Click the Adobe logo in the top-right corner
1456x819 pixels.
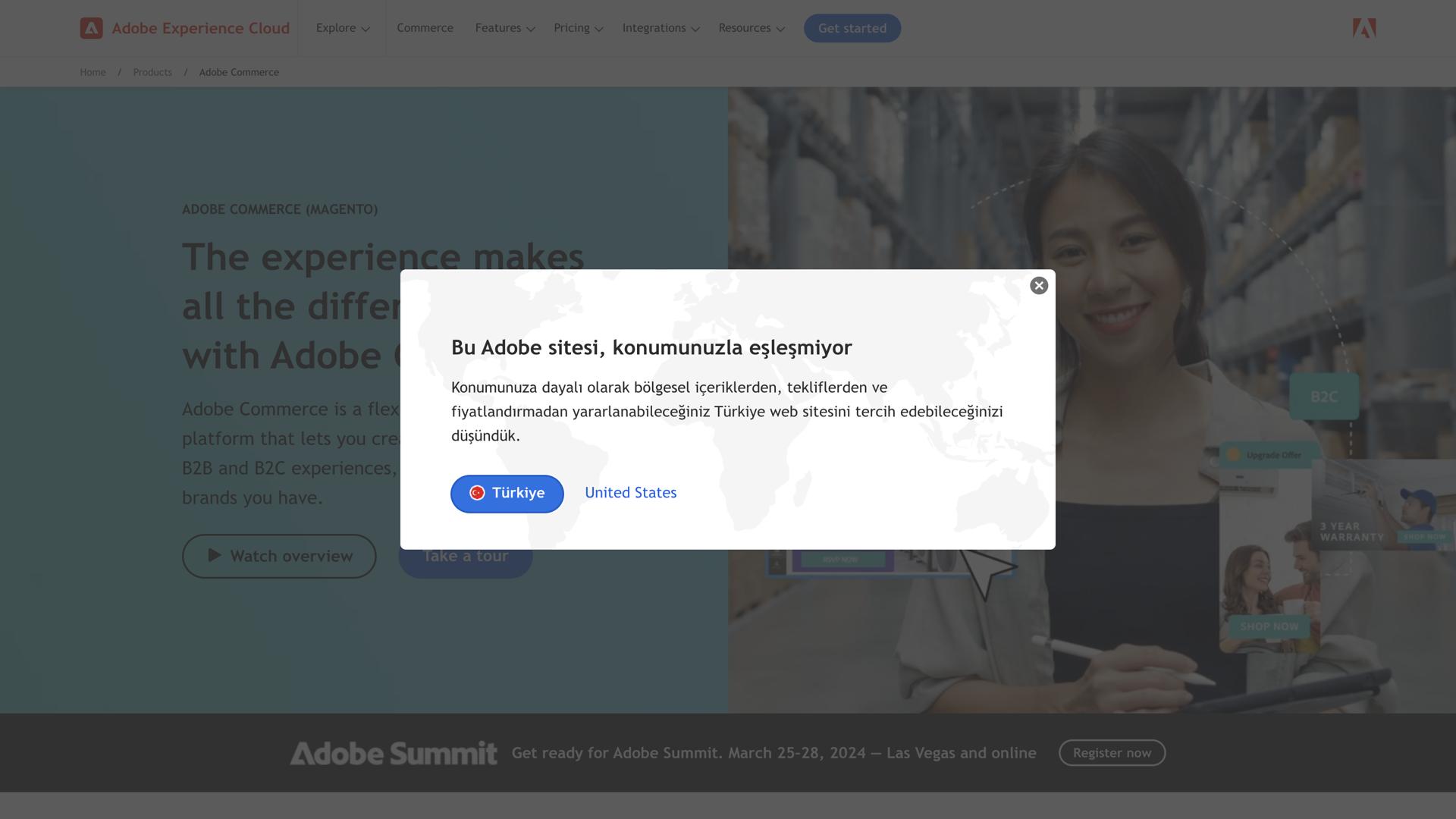point(1363,28)
